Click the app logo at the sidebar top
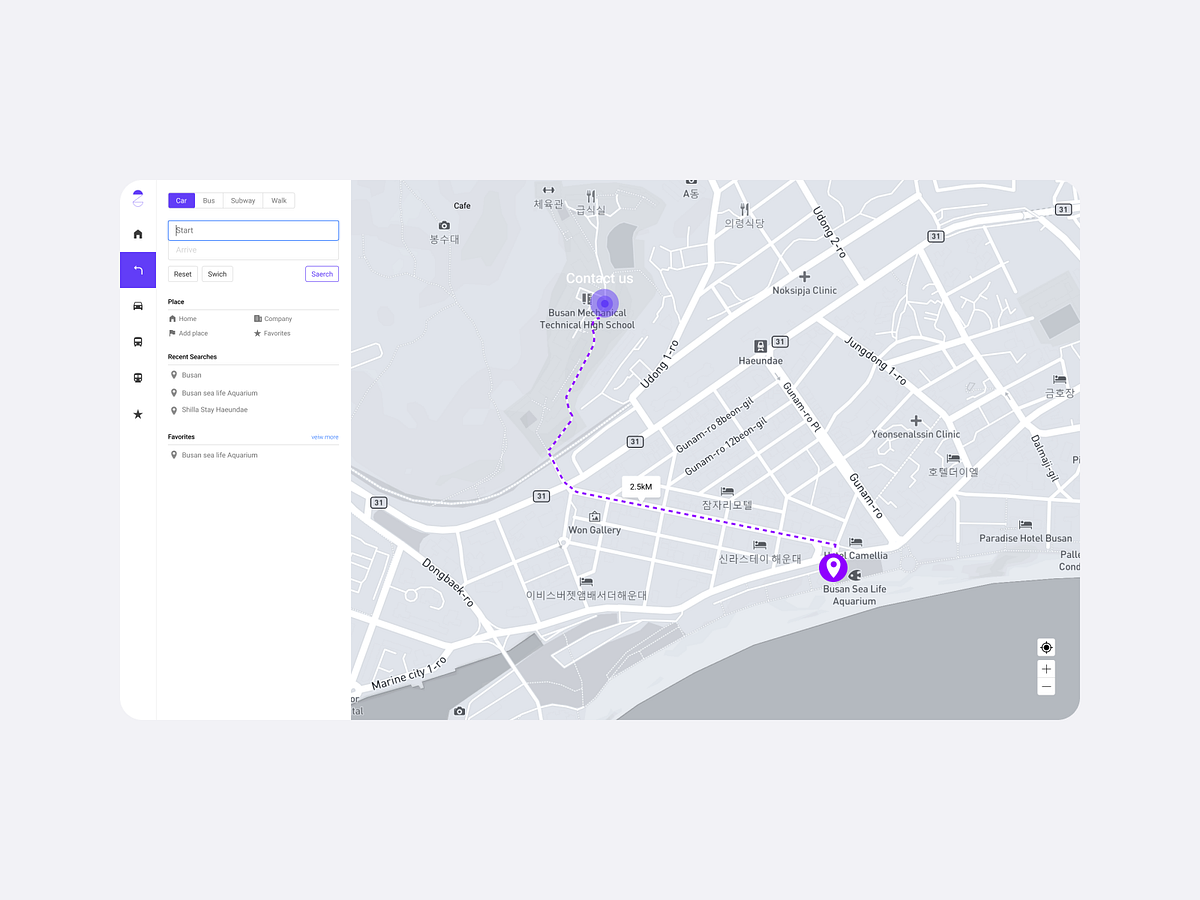 click(138, 197)
